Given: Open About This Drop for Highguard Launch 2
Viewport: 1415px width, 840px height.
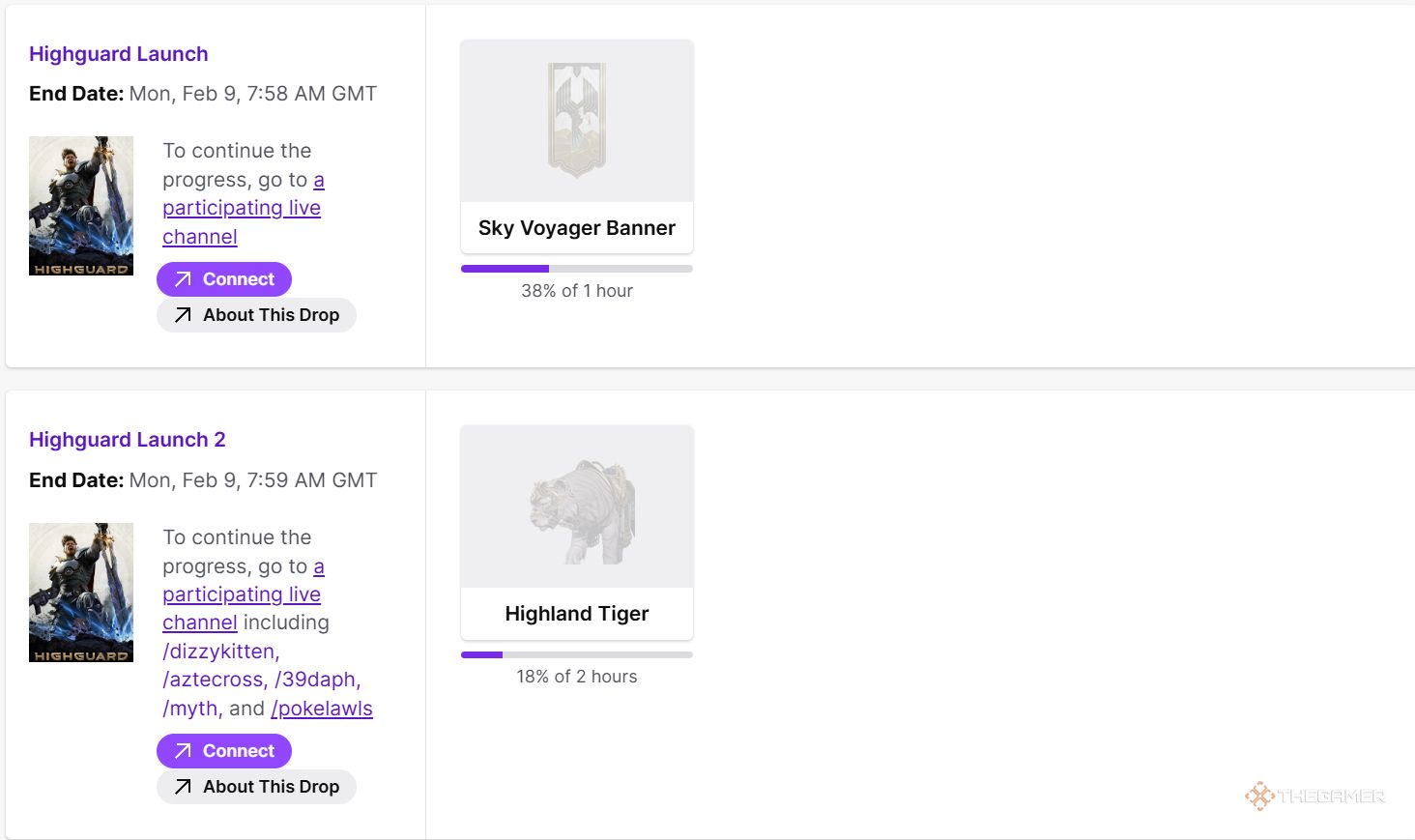Looking at the screenshot, I should click(256, 787).
